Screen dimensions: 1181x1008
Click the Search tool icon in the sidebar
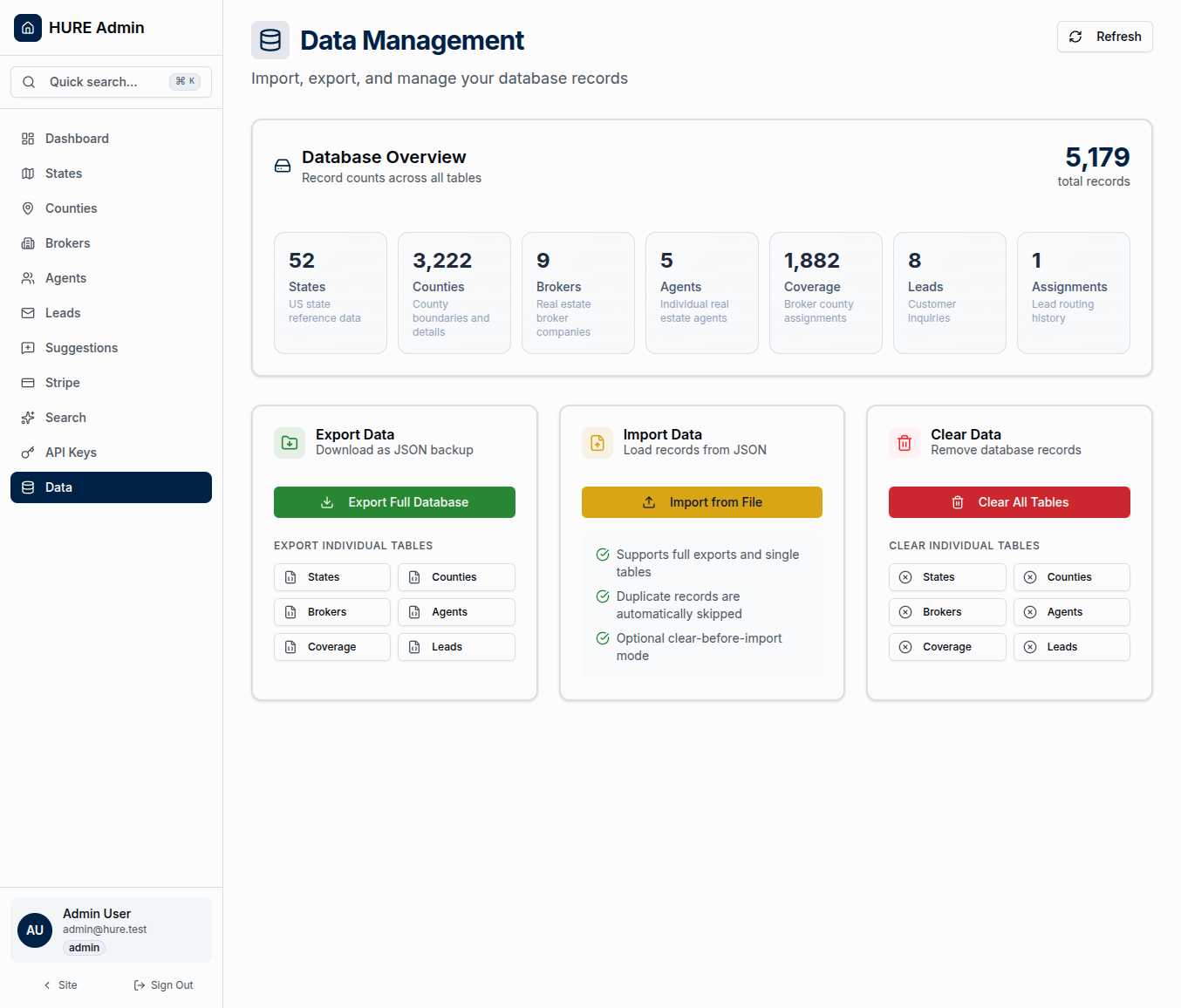(26, 417)
